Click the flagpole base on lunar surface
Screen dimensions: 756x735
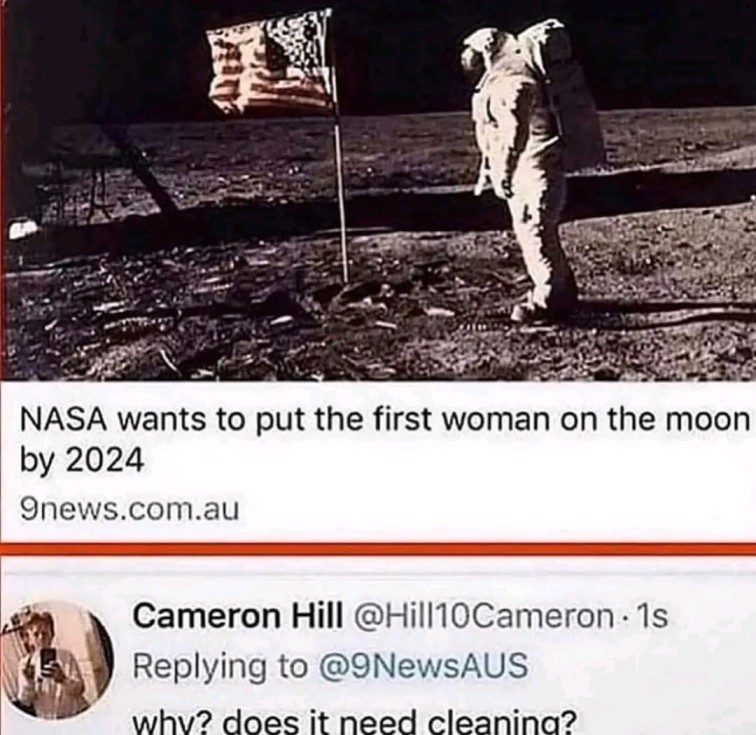click(x=345, y=279)
